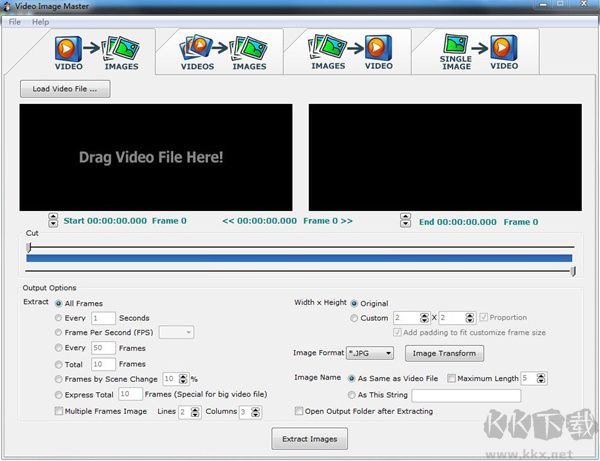This screenshot has height=461, width=600.
Task: Open the Image Transform dialog
Action: (x=444, y=353)
